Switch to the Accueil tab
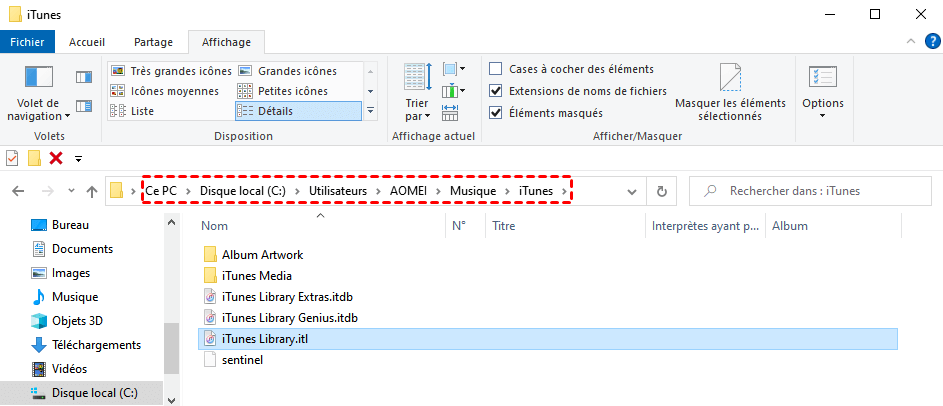Viewport: 943px width, 406px height. tap(87, 42)
